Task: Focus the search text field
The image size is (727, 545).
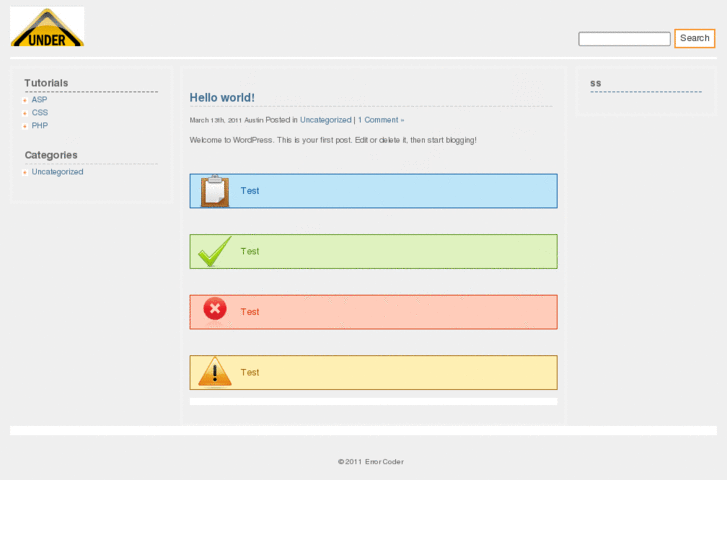Action: tap(624, 39)
